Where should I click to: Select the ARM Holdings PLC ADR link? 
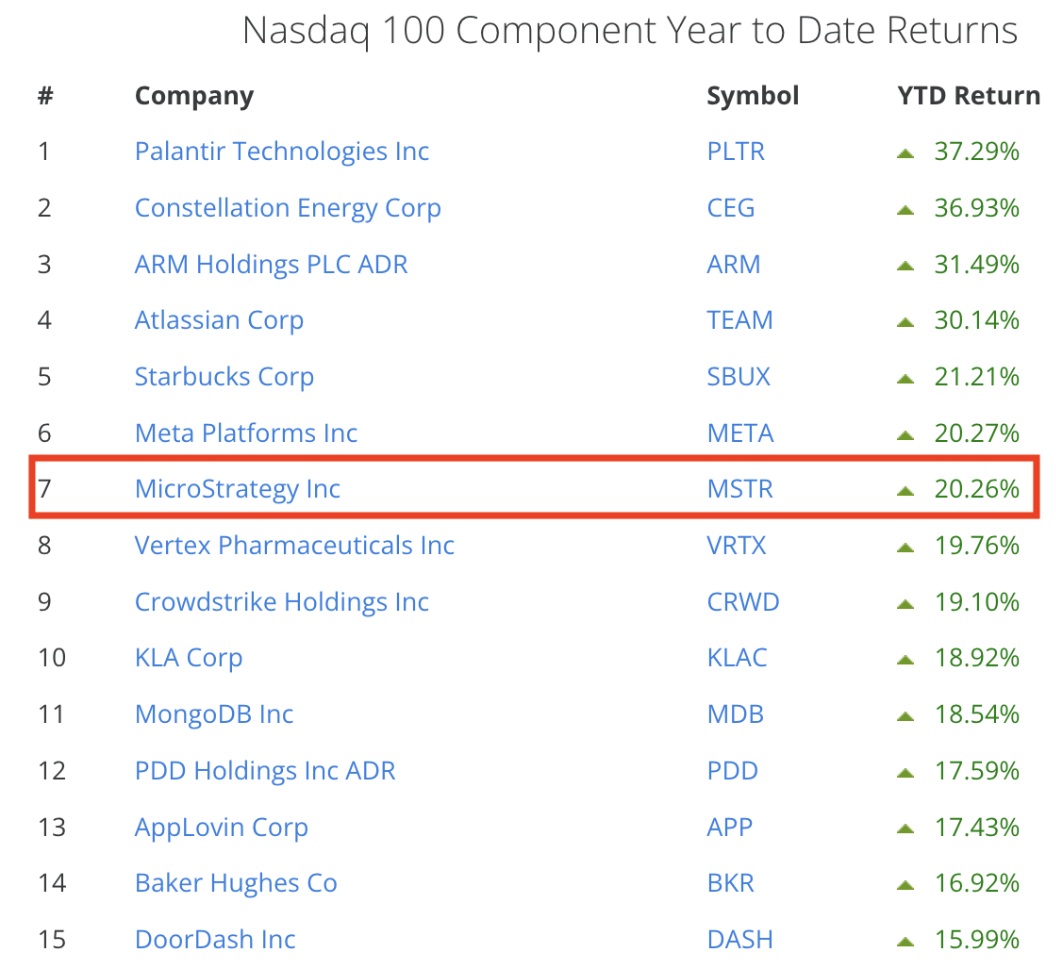(271, 265)
